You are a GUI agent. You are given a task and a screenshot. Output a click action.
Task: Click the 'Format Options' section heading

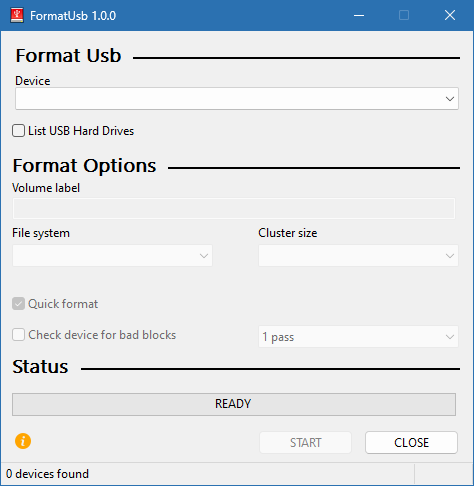click(x=84, y=166)
